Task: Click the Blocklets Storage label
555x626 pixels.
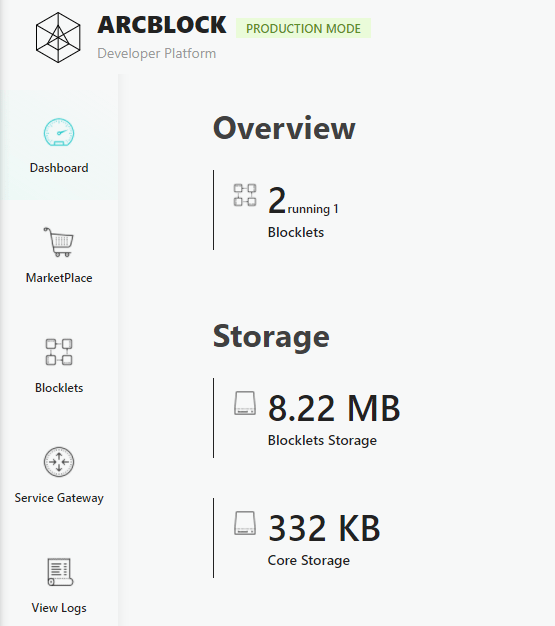Action: point(322,440)
